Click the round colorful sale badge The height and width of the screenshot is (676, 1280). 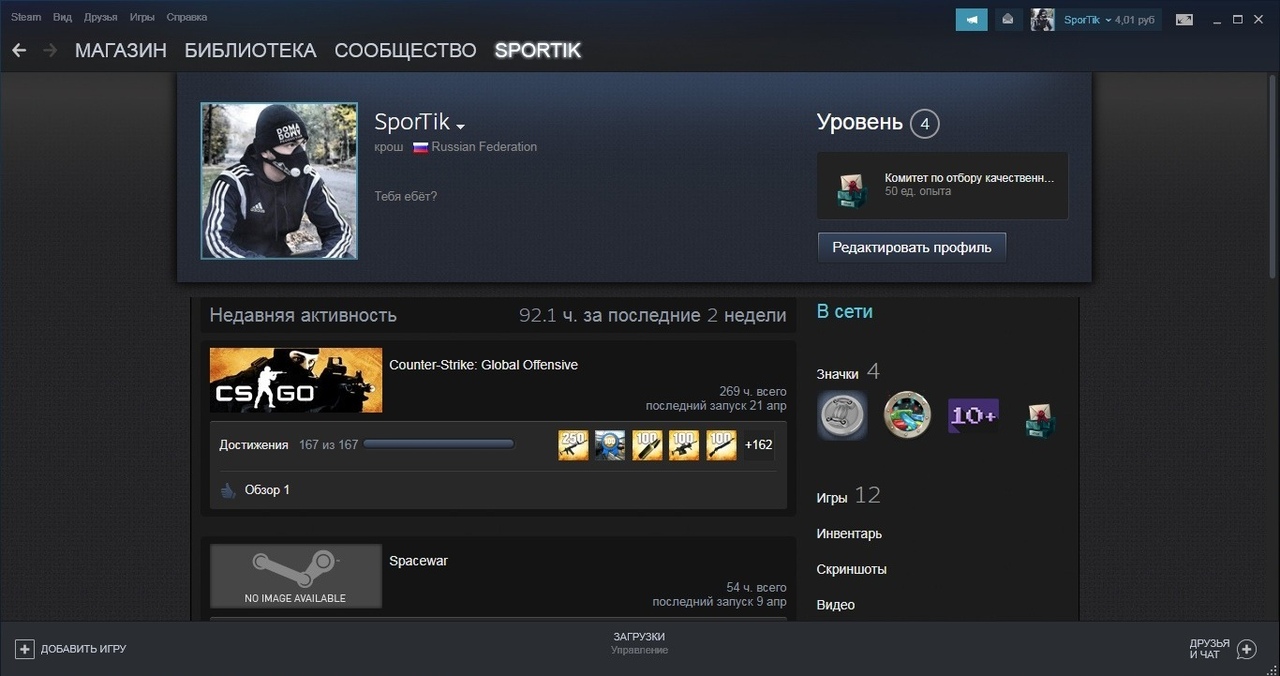click(907, 415)
